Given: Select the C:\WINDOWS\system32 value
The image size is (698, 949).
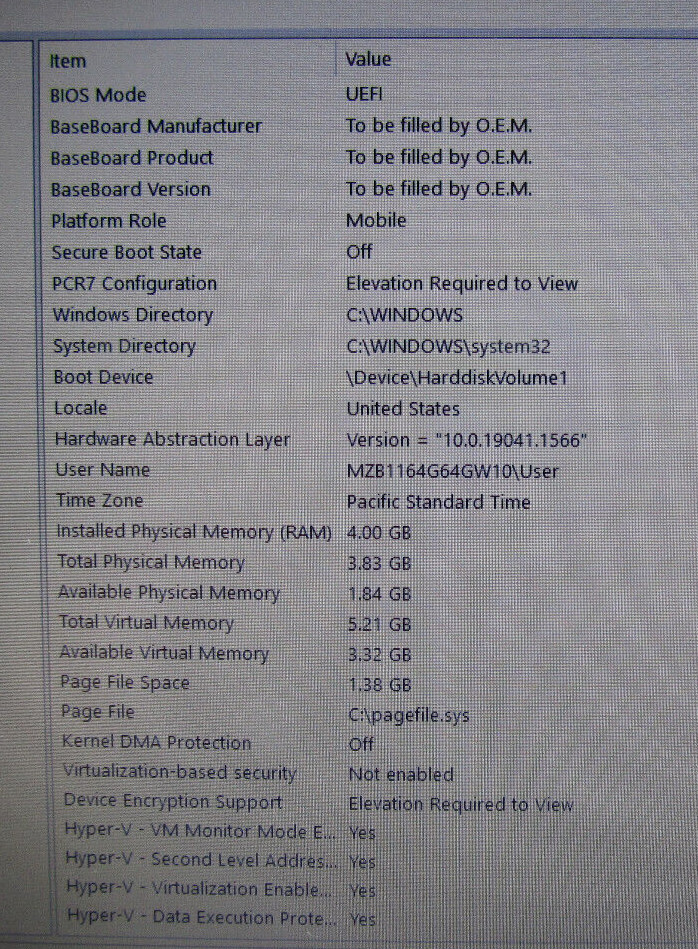Looking at the screenshot, I should (x=449, y=346).
